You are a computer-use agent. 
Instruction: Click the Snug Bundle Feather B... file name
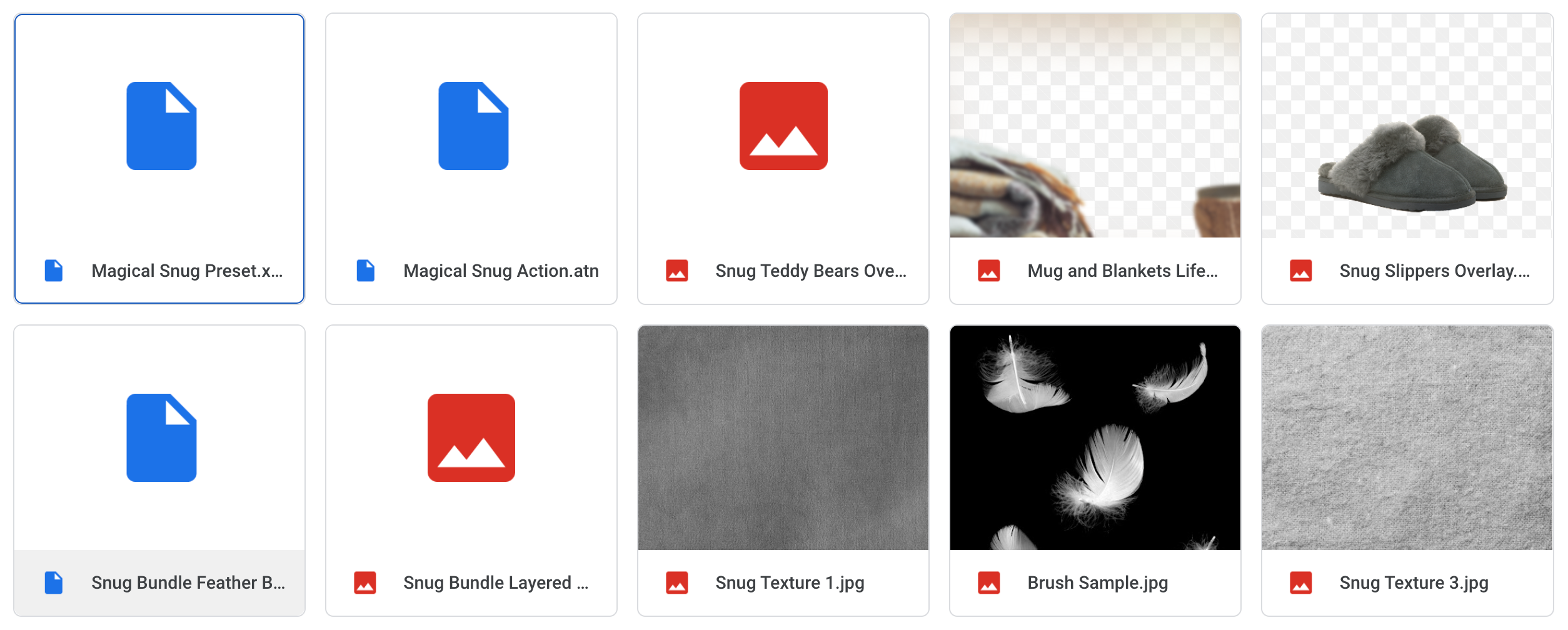pos(188,582)
